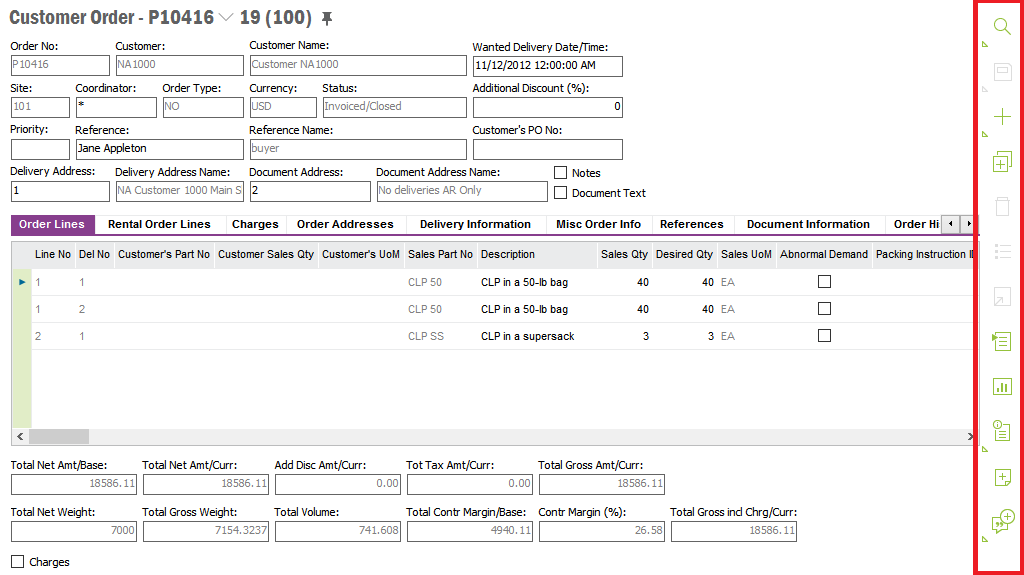Toggle the Notes checkbox
This screenshot has width=1024, height=575.
tap(561, 173)
